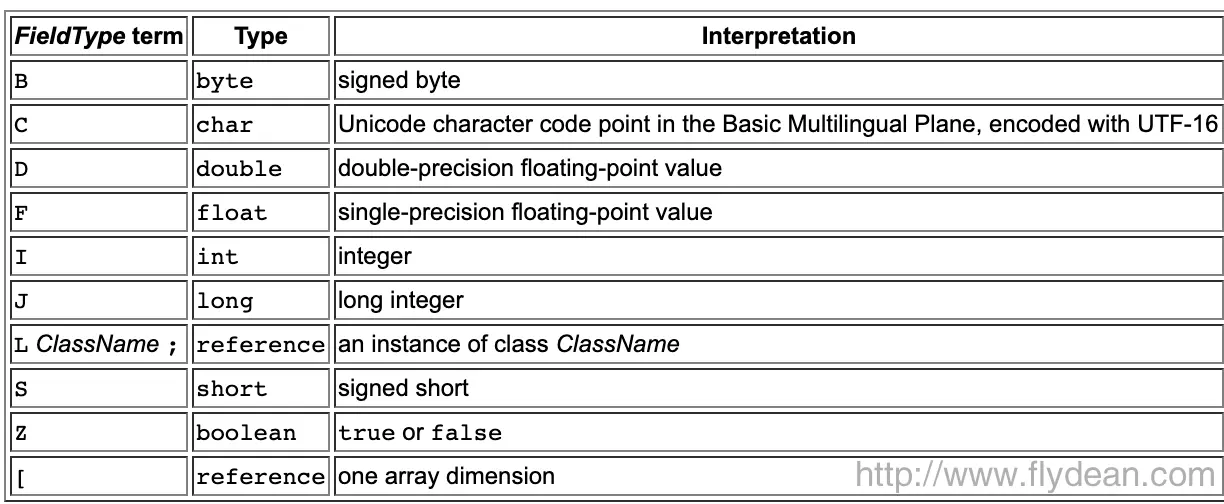Click the FieldType term column header
The height and width of the screenshot is (504, 1224).
[x=100, y=37]
